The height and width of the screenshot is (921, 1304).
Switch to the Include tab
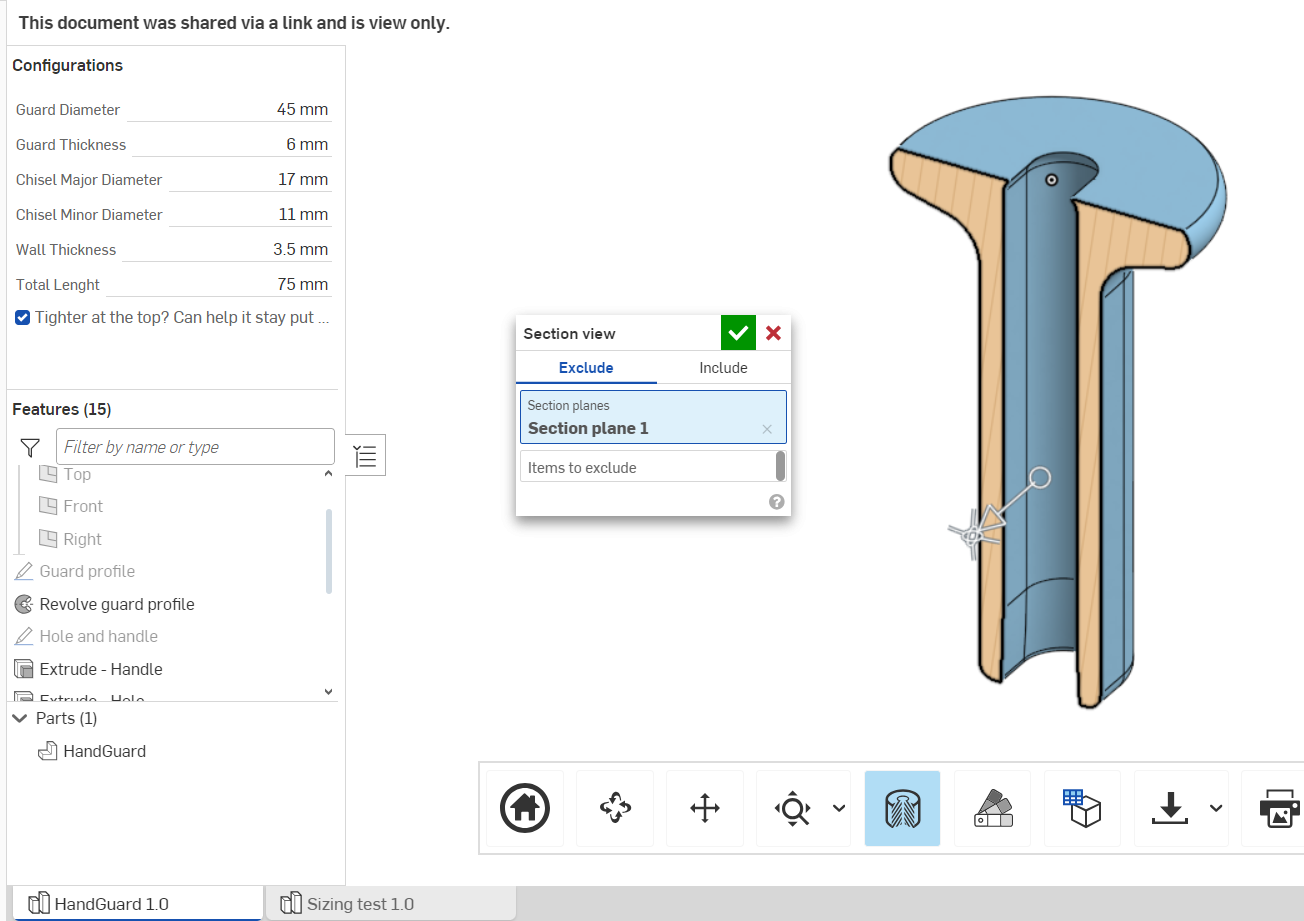(x=723, y=368)
